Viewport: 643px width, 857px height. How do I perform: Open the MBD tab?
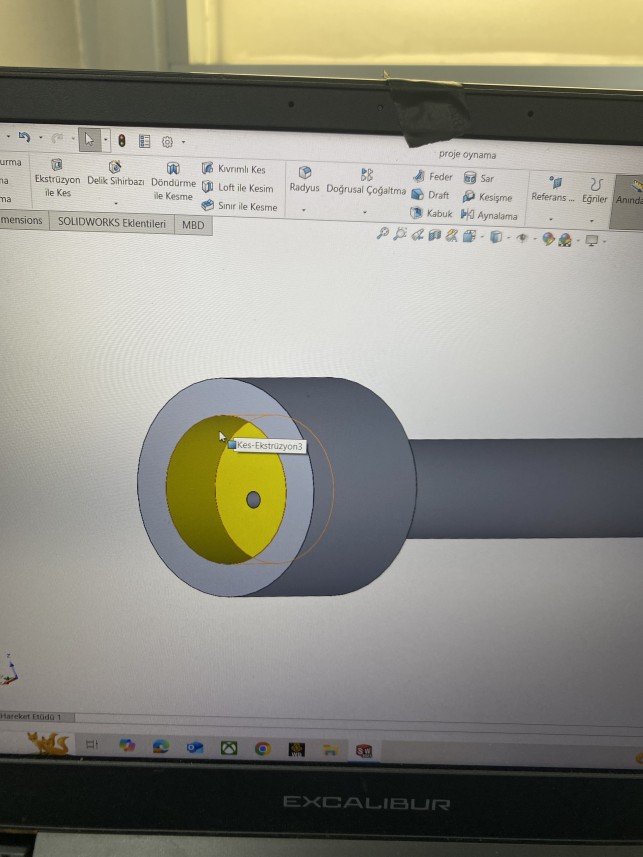click(192, 225)
